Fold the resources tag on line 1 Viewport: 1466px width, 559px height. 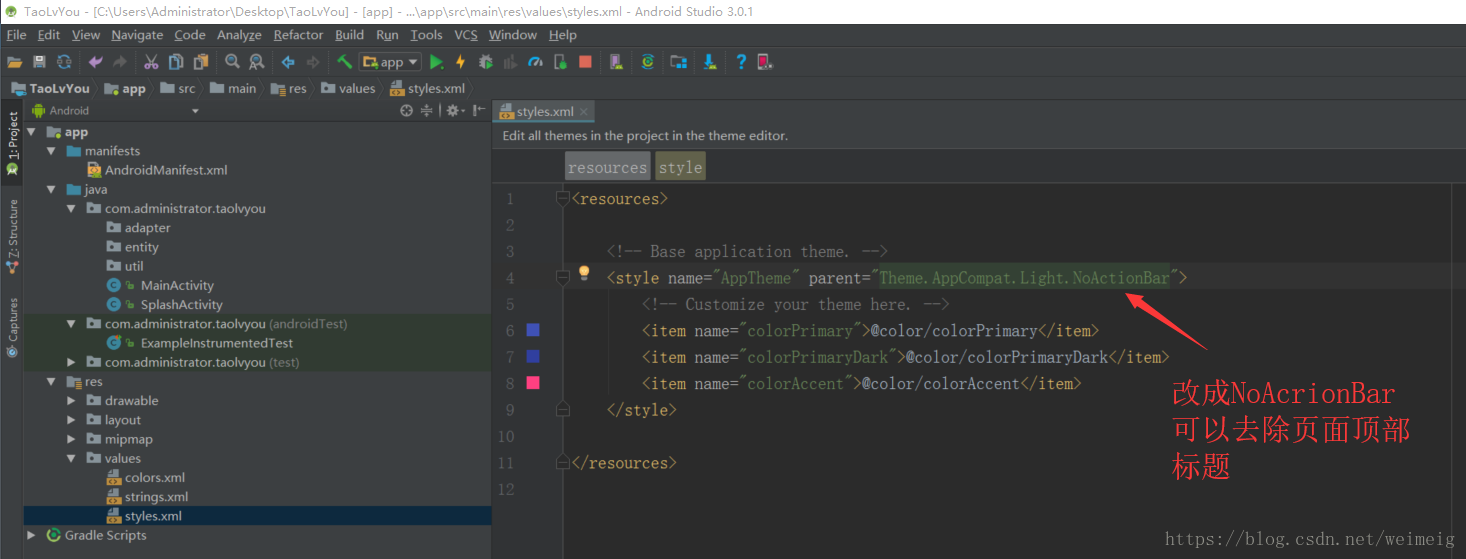click(562, 199)
